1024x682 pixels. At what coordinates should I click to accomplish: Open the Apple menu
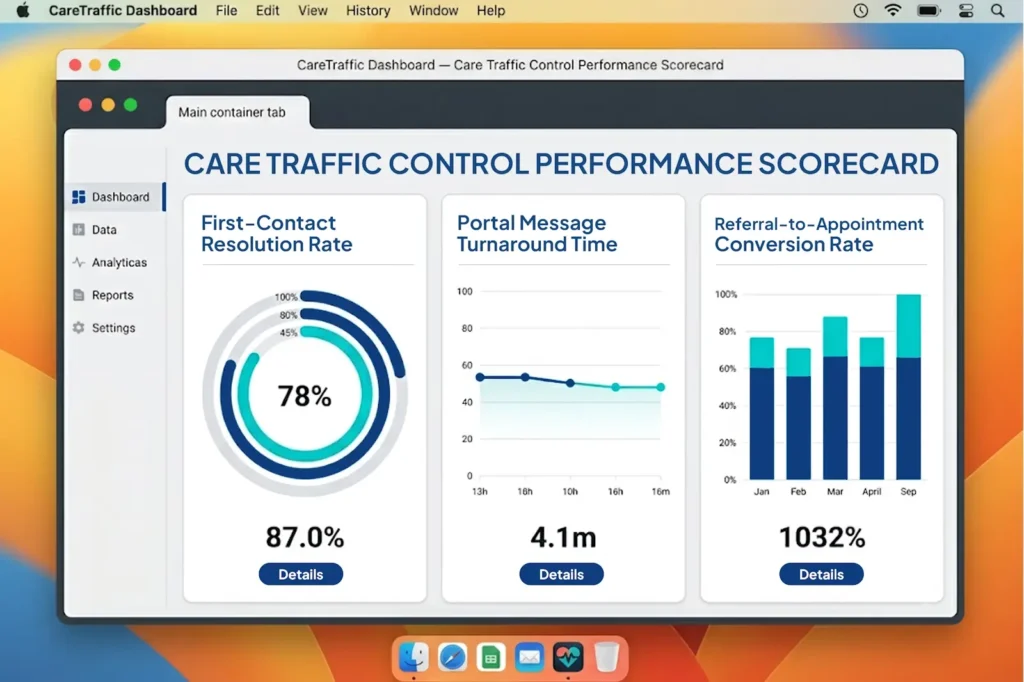click(x=23, y=10)
